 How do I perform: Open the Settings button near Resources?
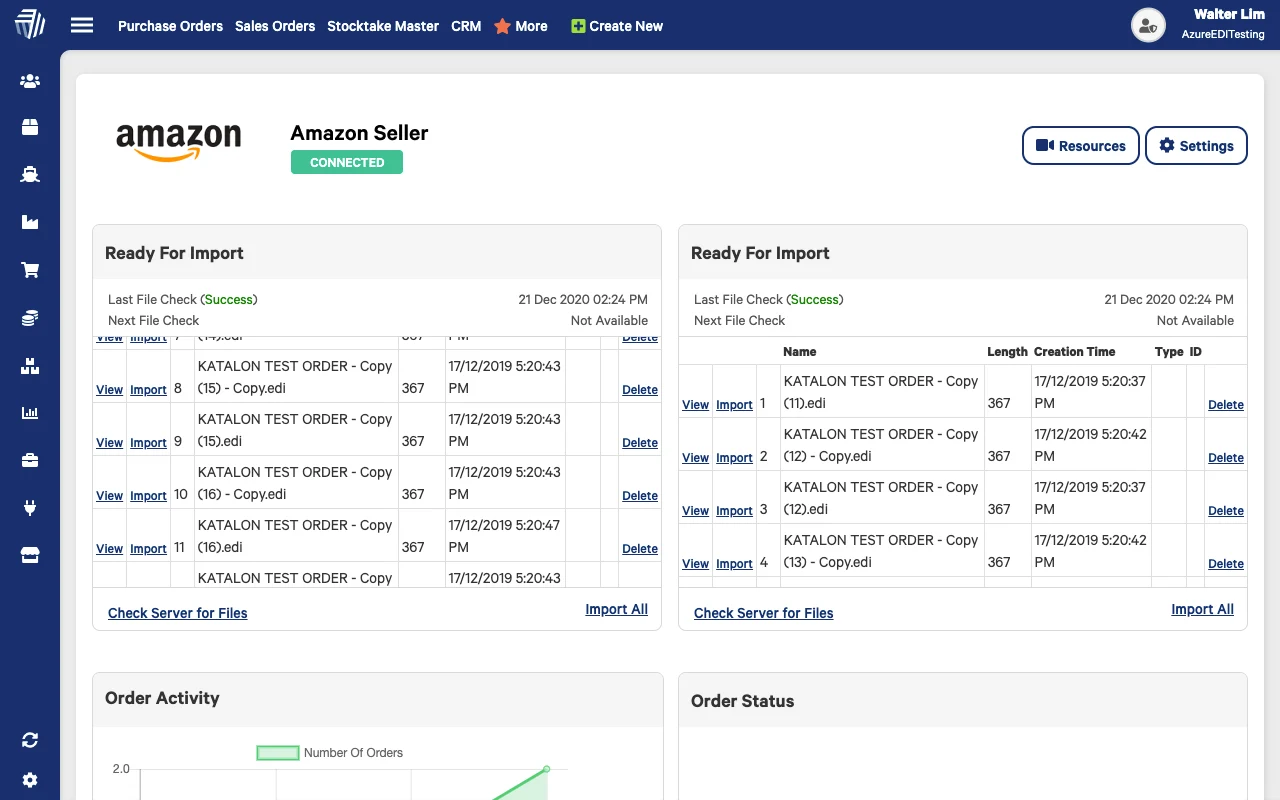[x=1196, y=145]
